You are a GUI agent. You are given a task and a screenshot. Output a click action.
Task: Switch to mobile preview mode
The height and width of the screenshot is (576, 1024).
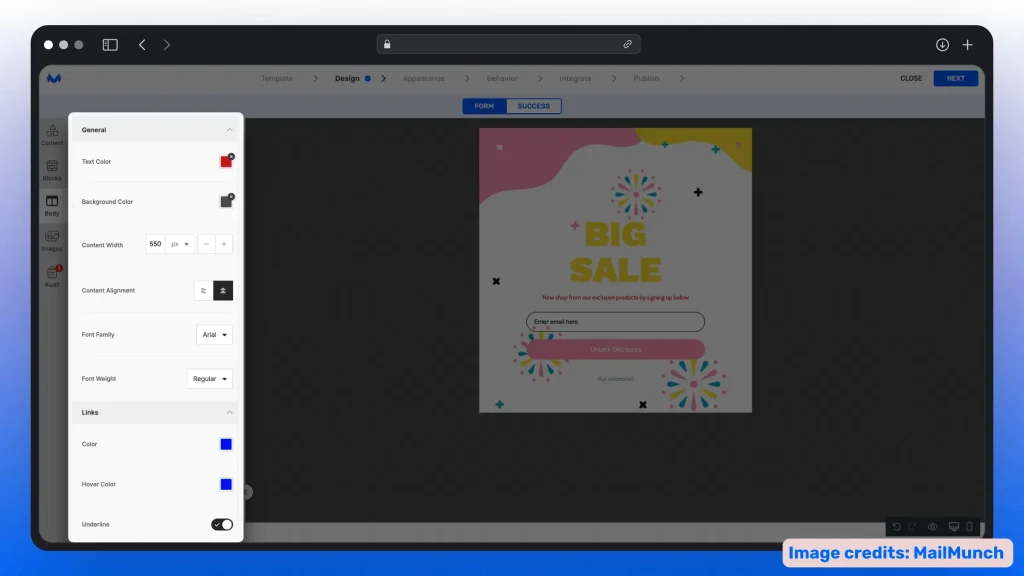click(968, 527)
